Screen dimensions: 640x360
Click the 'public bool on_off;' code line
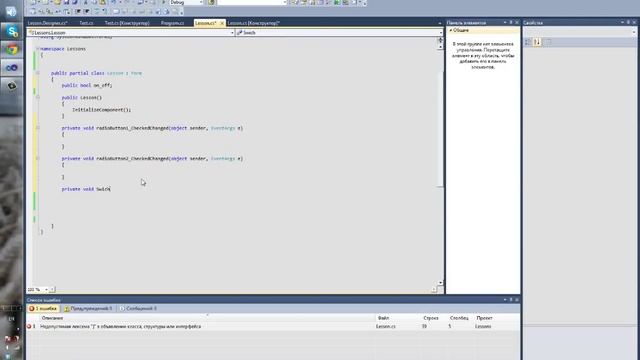pos(87,85)
